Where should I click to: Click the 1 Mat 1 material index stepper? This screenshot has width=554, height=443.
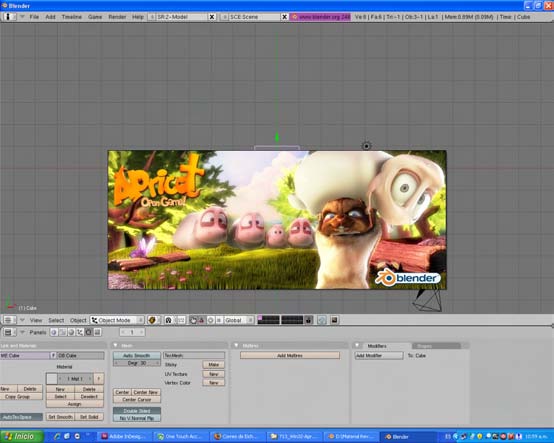point(75,379)
